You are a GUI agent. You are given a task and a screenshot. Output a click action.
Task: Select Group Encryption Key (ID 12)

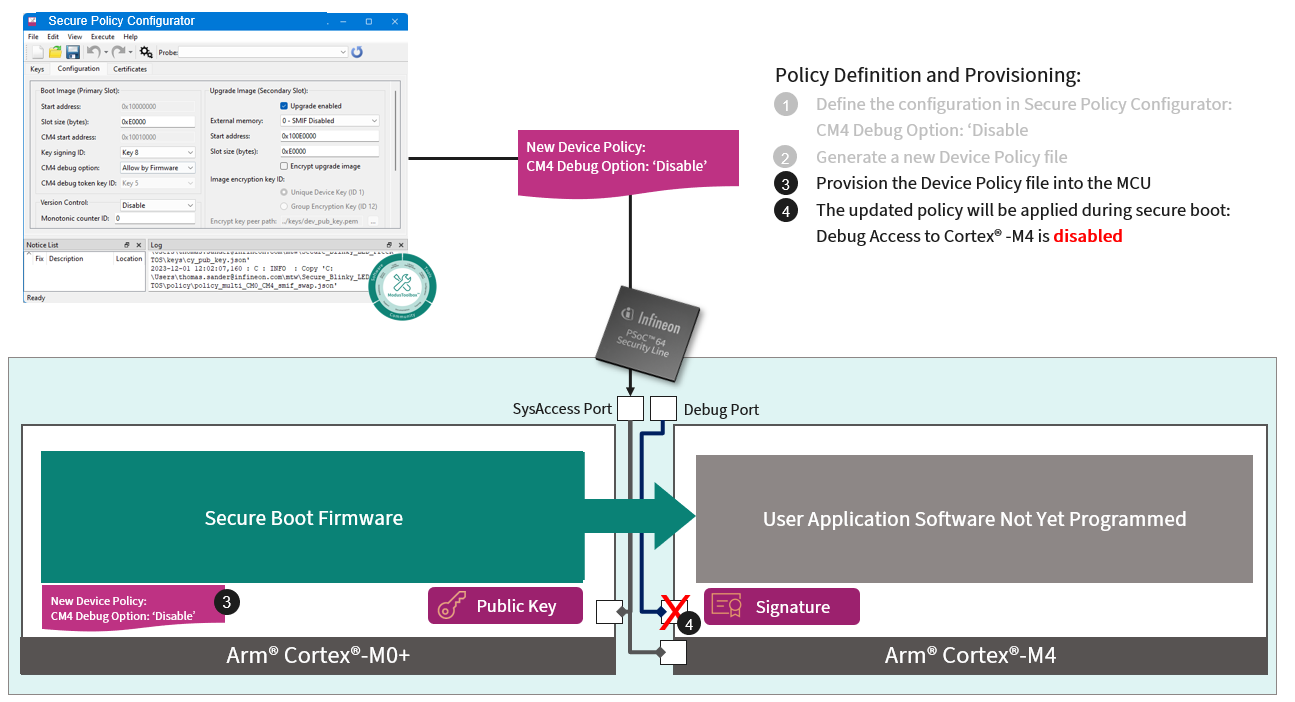click(286, 205)
